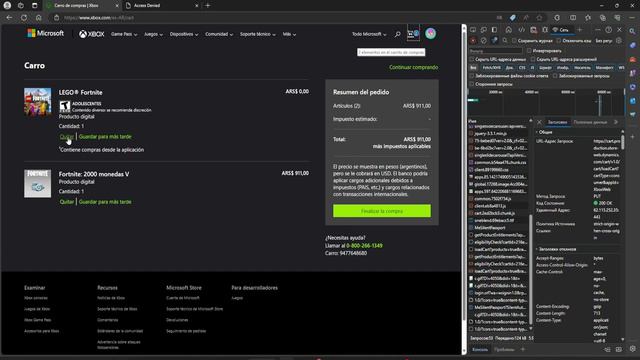The width and height of the screenshot is (640, 360).
Task: Enable Сохранять журнал checkbox
Action: tap(514, 41)
